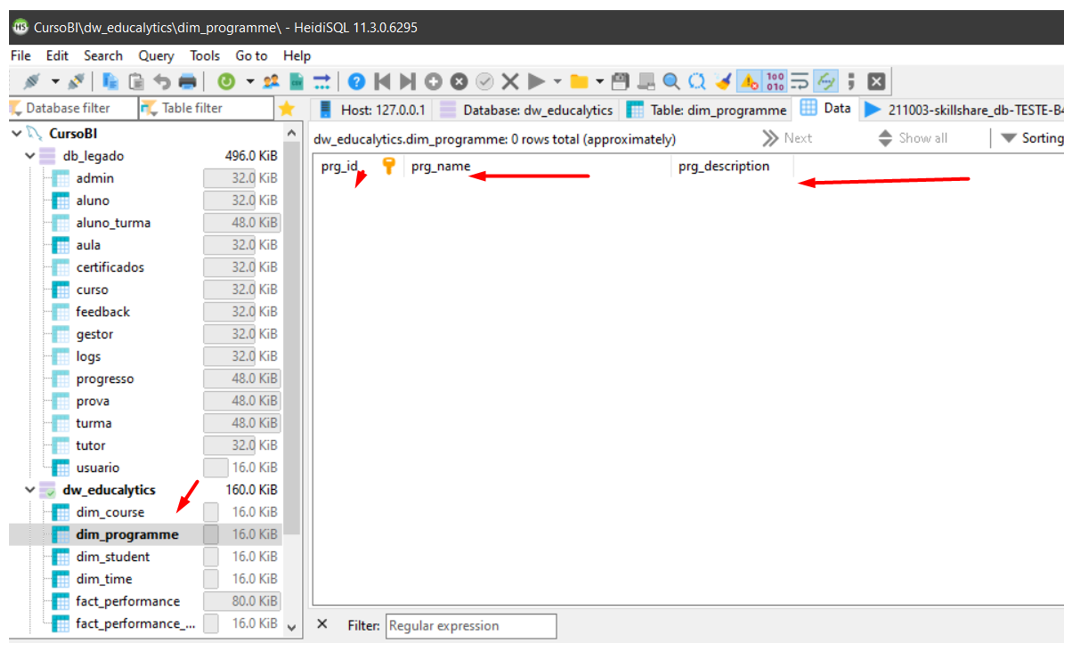This screenshot has width=1074, height=647.
Task: Click the Database filter field
Action: [x=73, y=108]
